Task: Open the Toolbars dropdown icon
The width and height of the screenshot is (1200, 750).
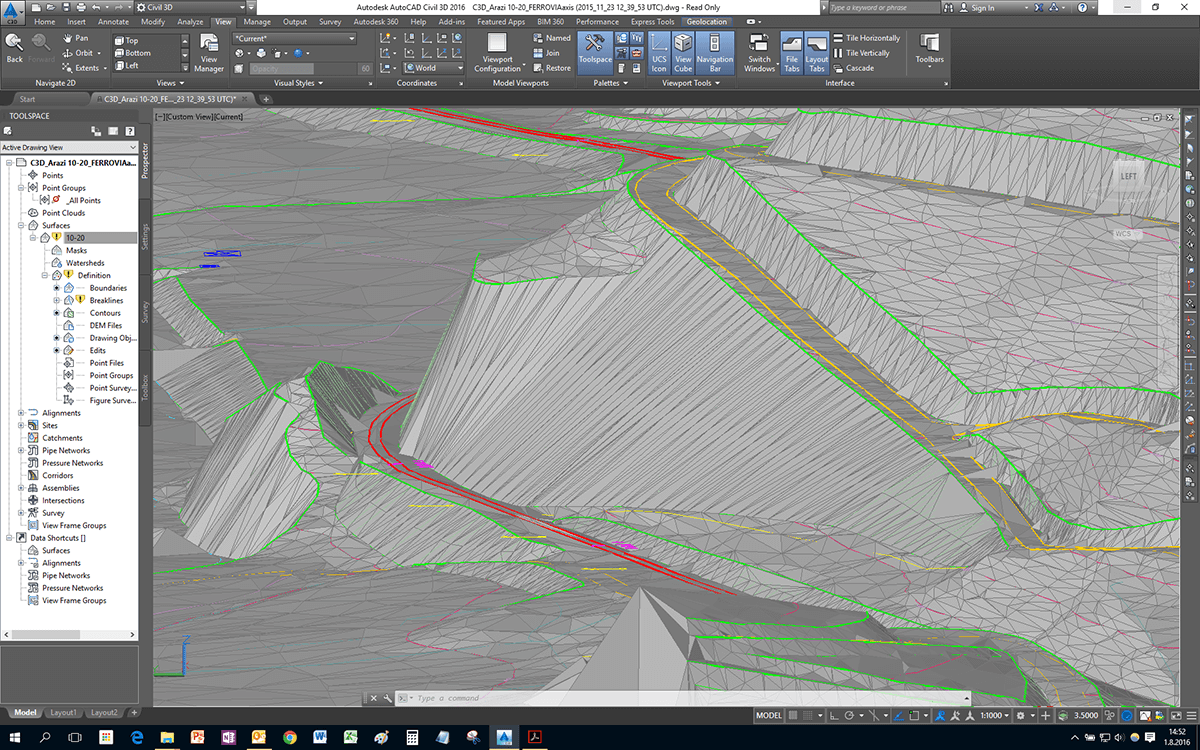Action: 929,49
